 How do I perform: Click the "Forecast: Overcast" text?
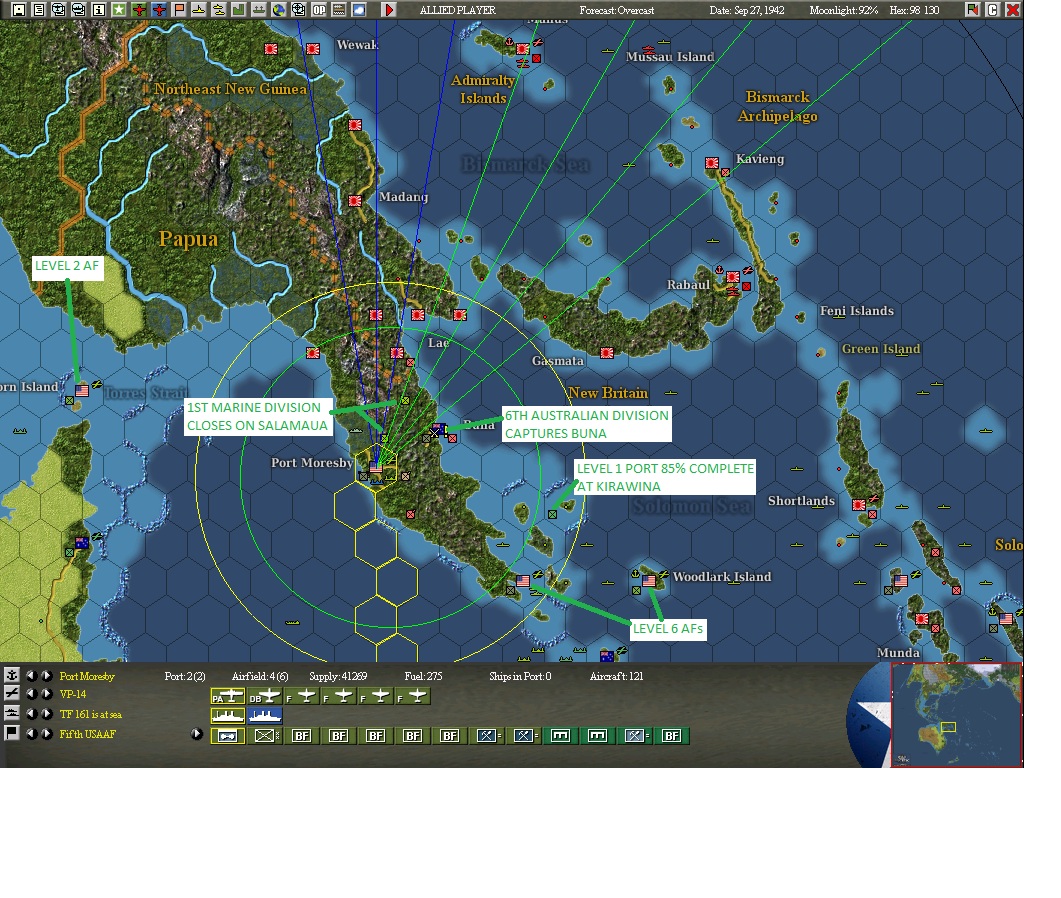pyautogui.click(x=617, y=10)
